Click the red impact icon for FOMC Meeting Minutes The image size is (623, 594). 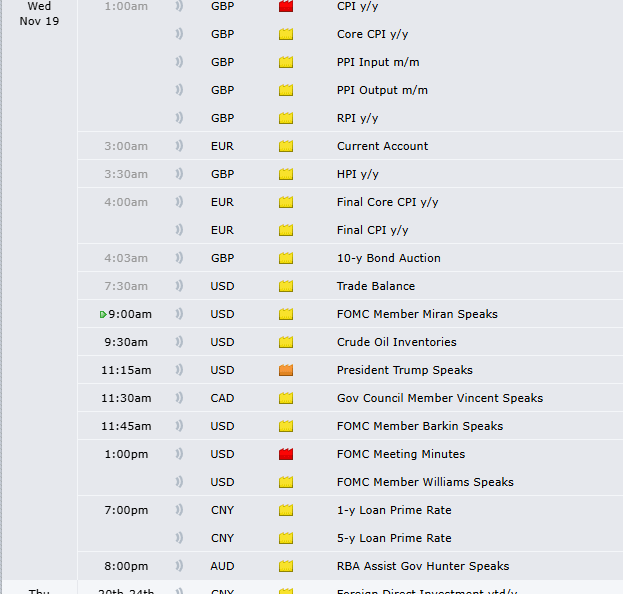coord(286,454)
